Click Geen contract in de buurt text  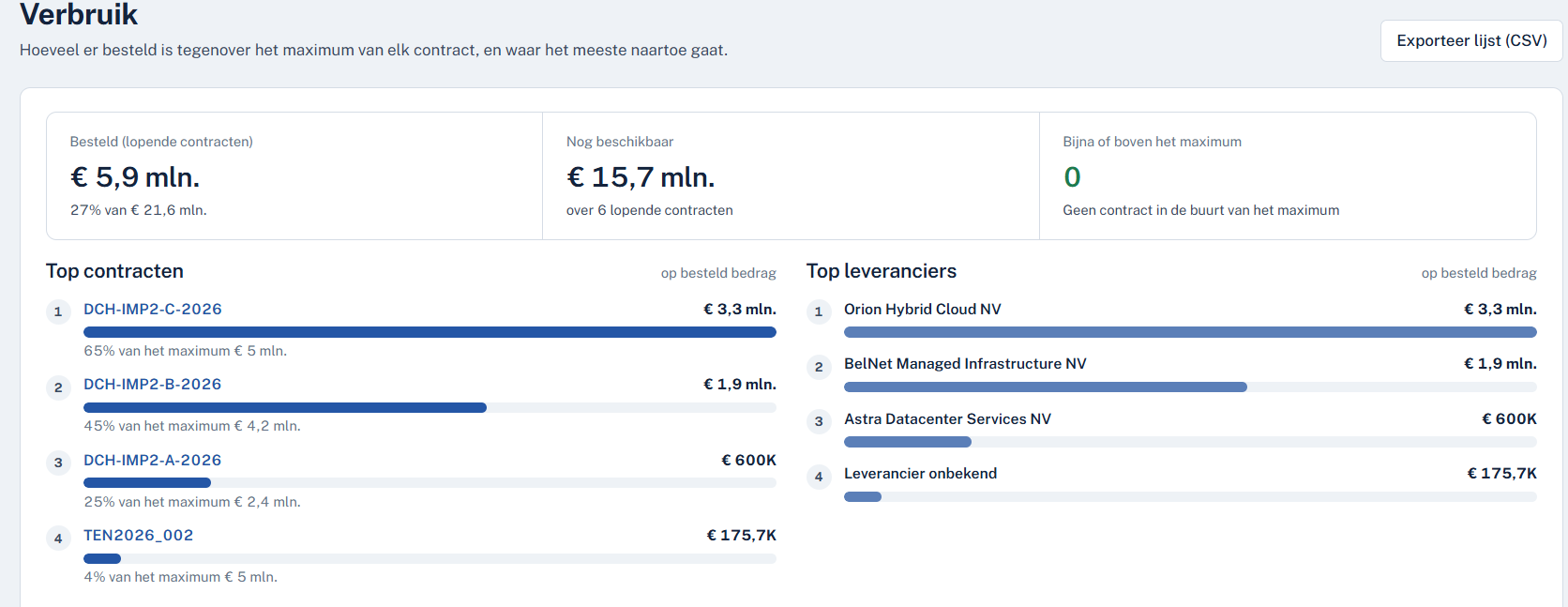1200,210
